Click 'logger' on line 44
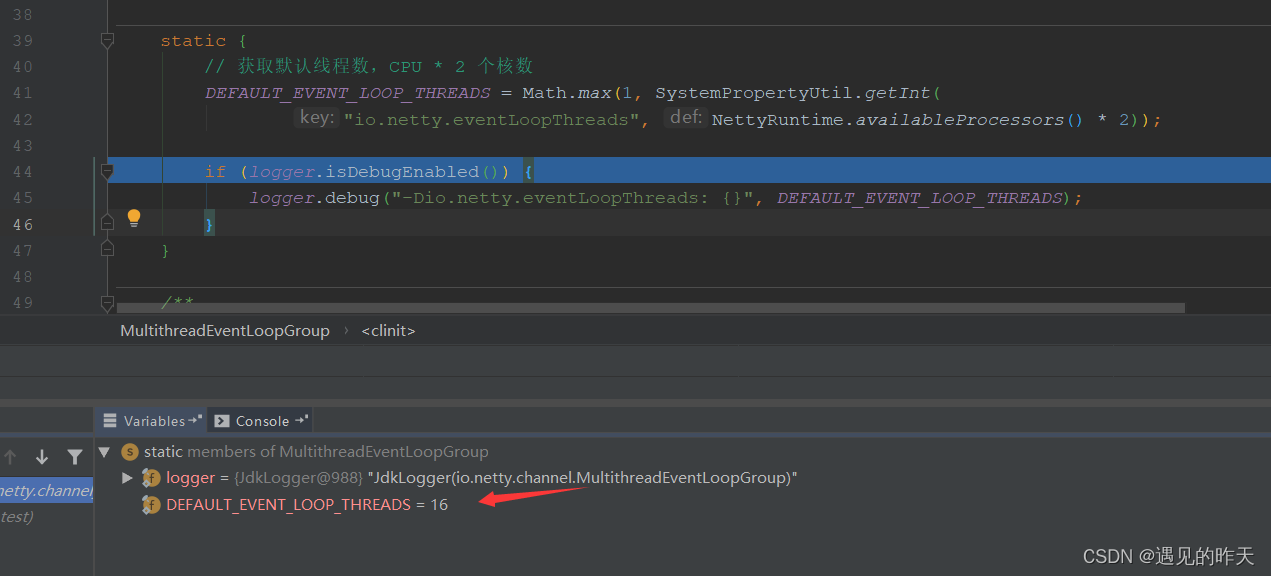1271x576 pixels. 282,172
